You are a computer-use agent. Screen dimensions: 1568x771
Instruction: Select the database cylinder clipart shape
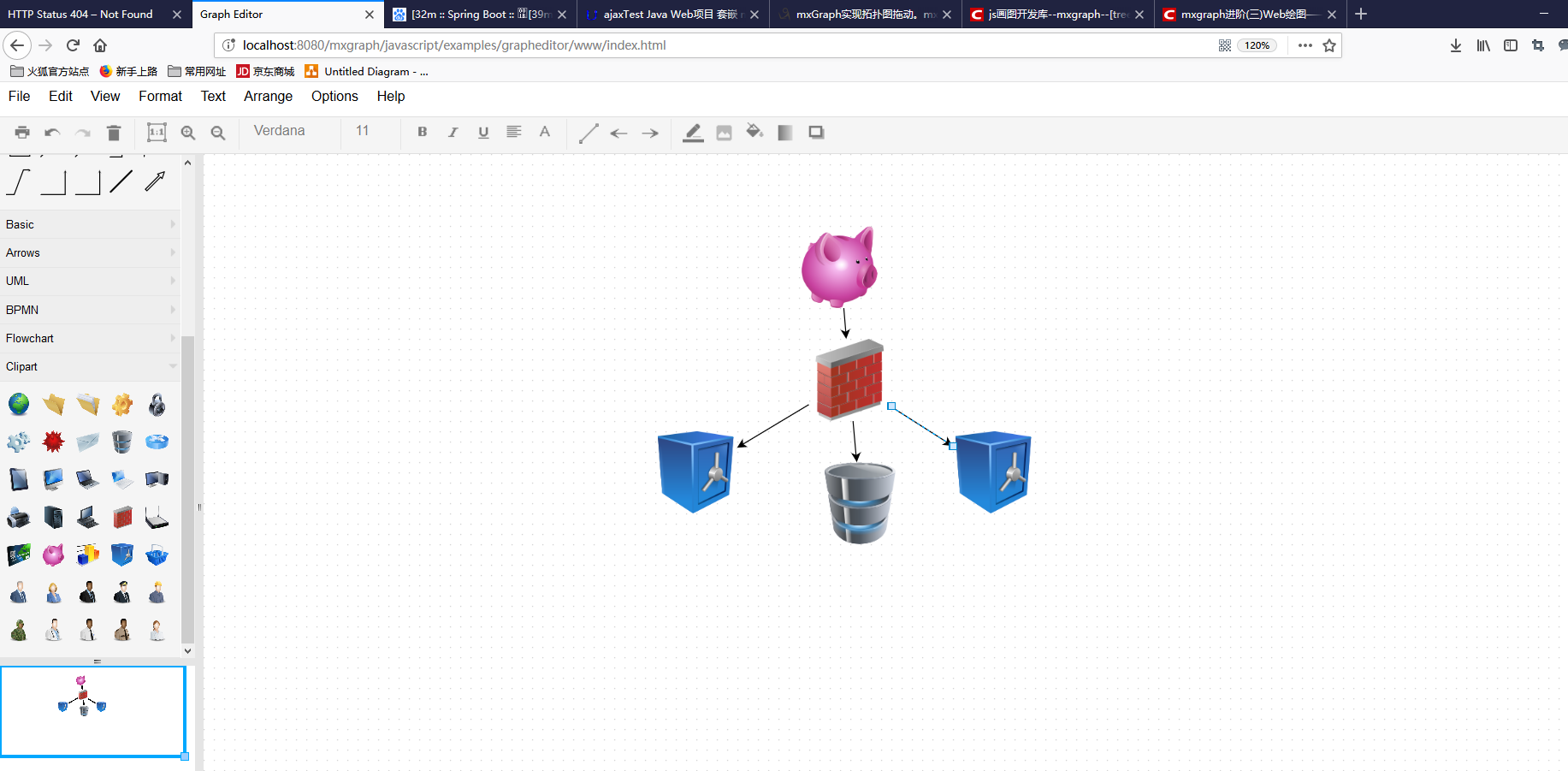(122, 442)
